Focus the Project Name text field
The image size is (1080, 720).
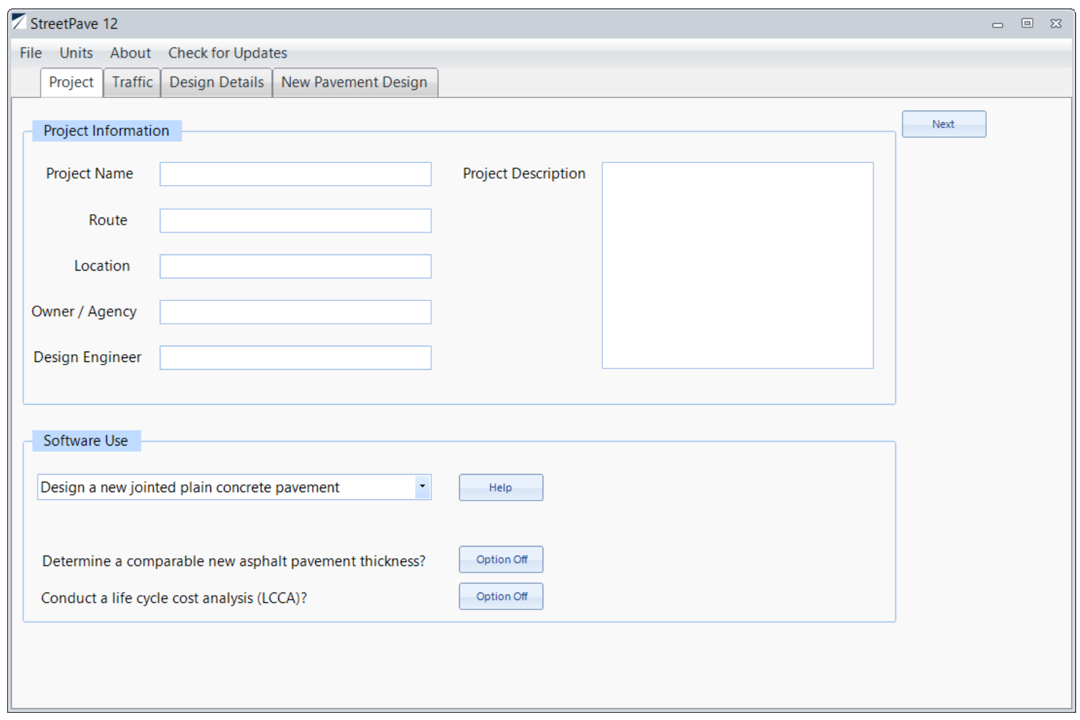point(295,174)
